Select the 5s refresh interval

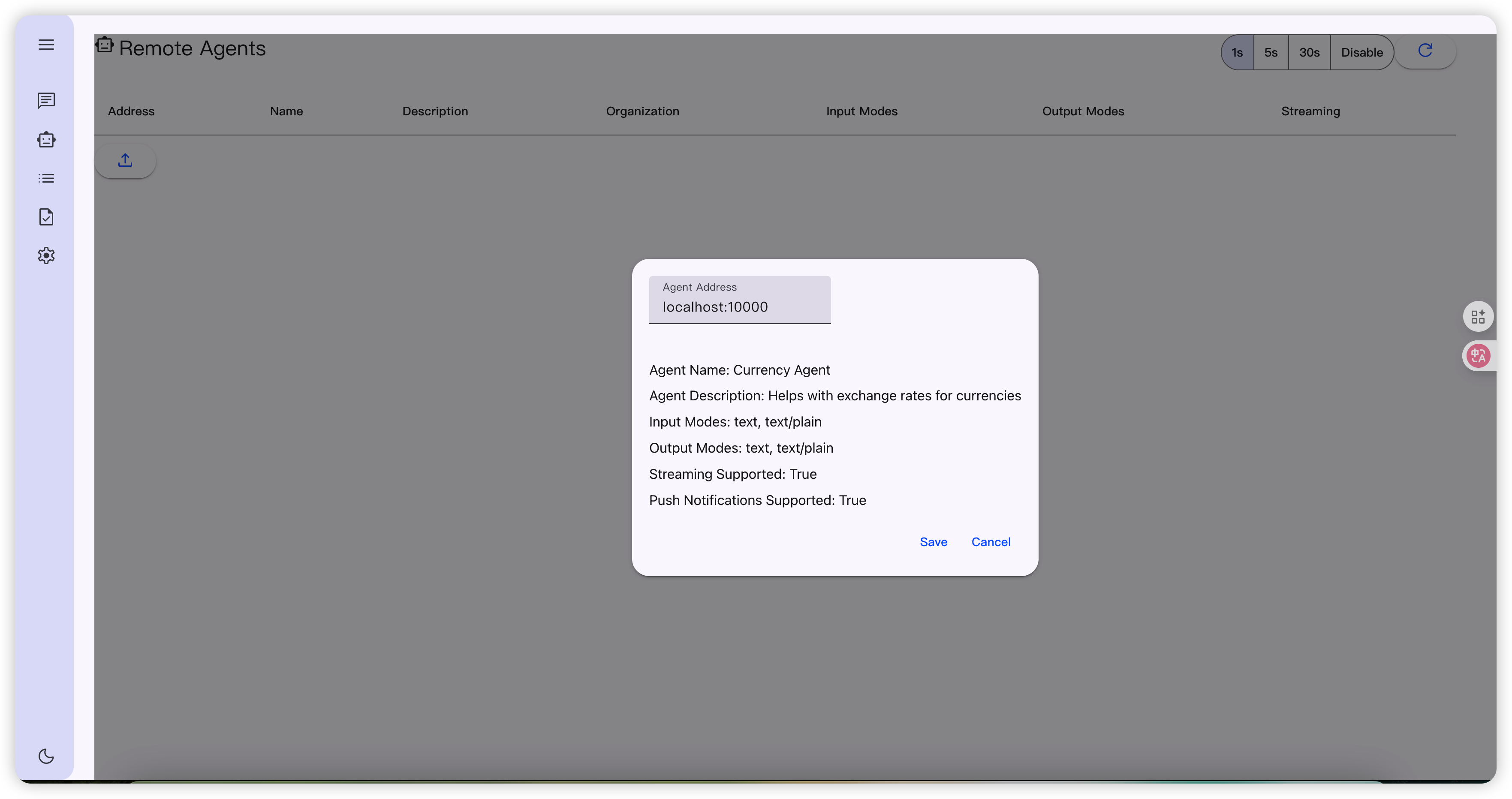[1271, 53]
